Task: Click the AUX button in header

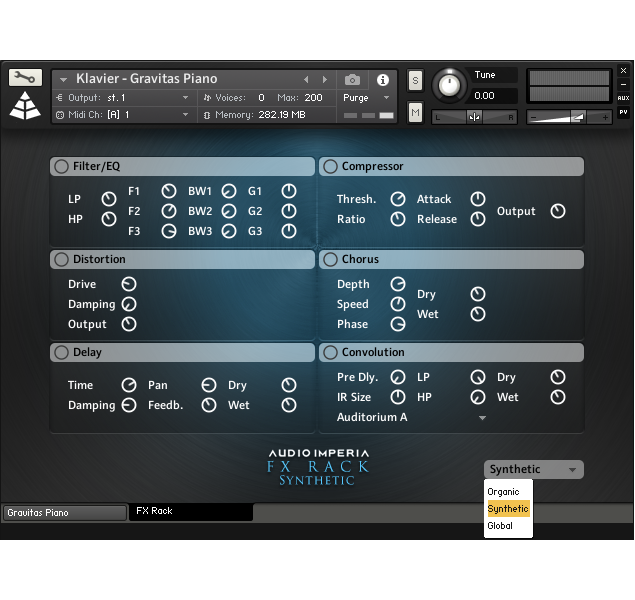Action: [x=623, y=98]
